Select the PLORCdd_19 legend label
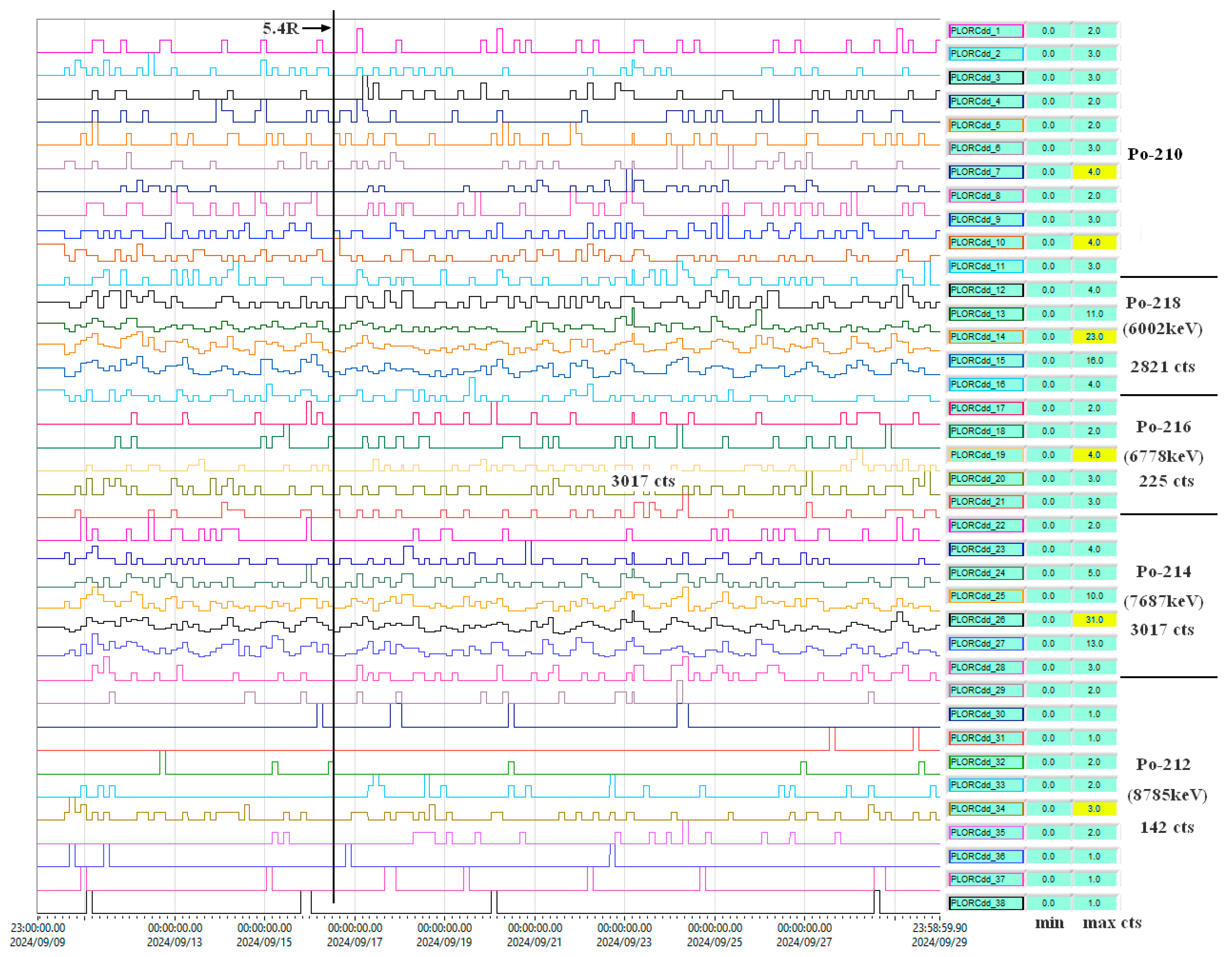The width and height of the screenshot is (1232, 957). click(x=985, y=455)
